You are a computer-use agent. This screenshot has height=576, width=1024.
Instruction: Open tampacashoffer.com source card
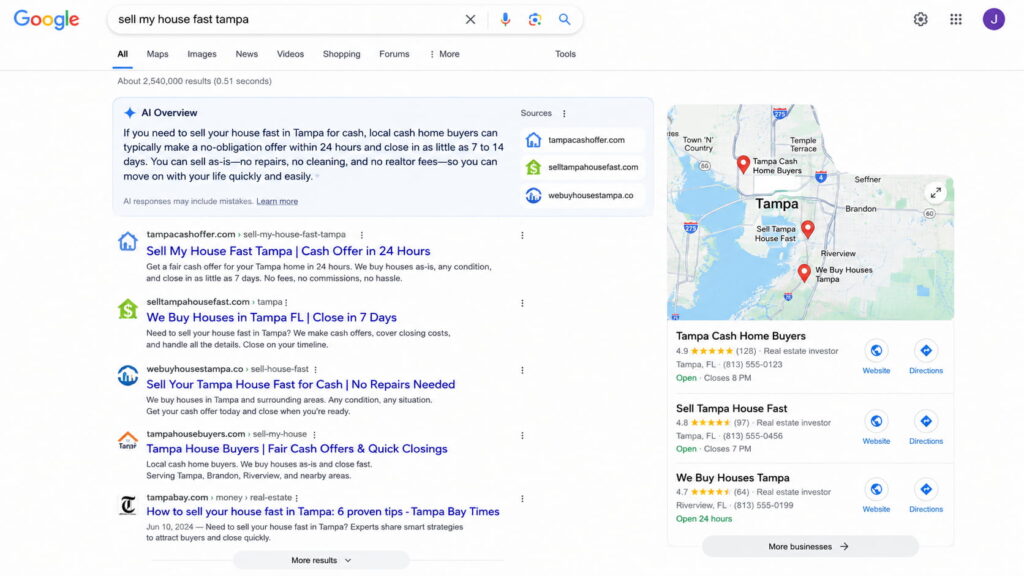(x=583, y=140)
